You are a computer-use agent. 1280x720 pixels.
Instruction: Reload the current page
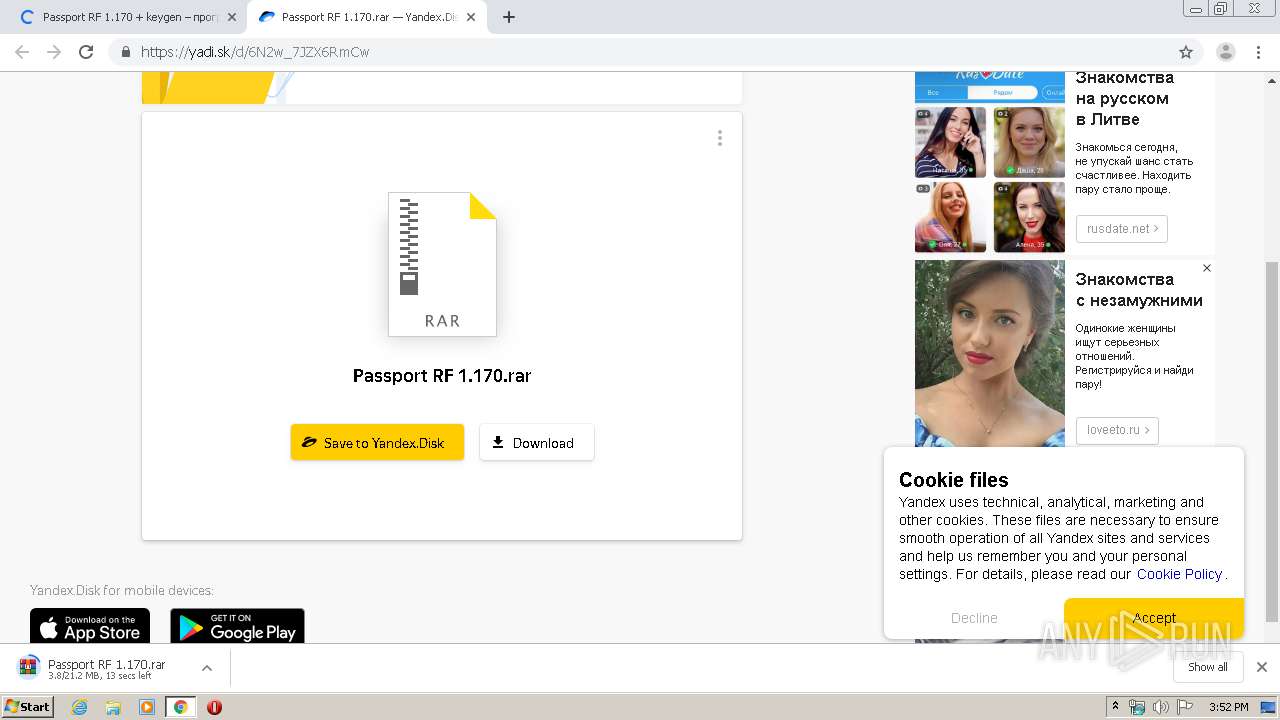86,52
